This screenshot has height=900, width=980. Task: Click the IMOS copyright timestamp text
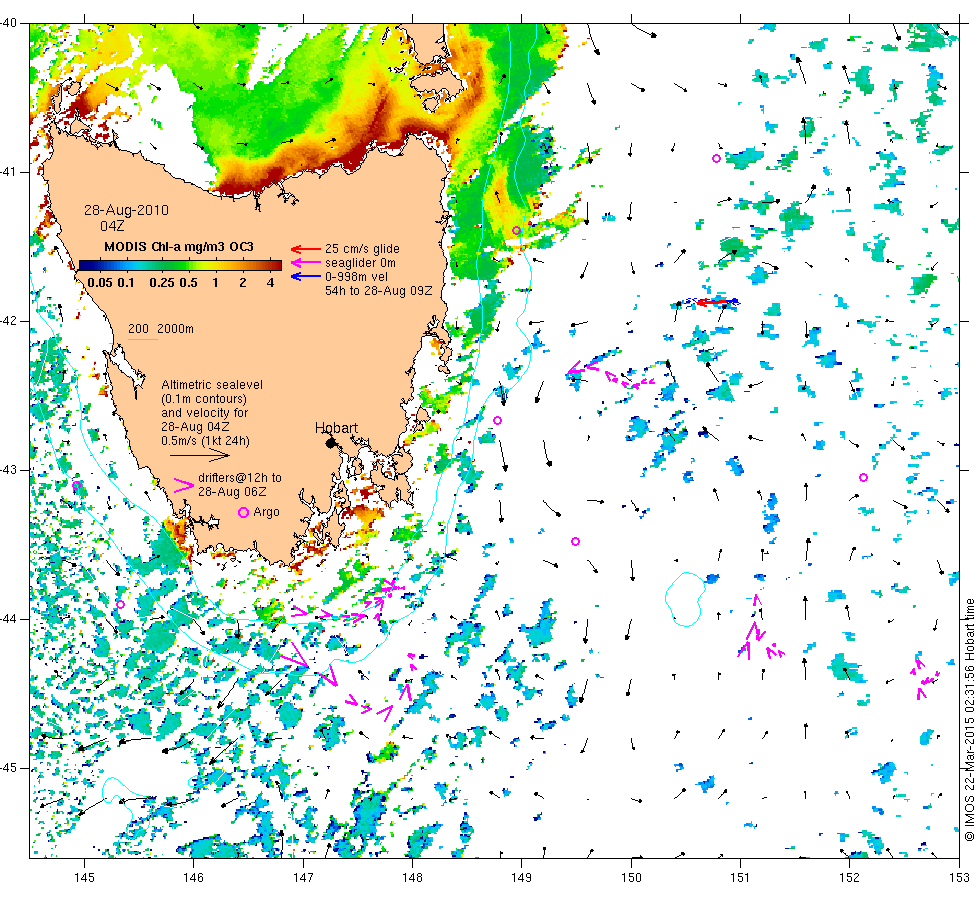tap(969, 719)
